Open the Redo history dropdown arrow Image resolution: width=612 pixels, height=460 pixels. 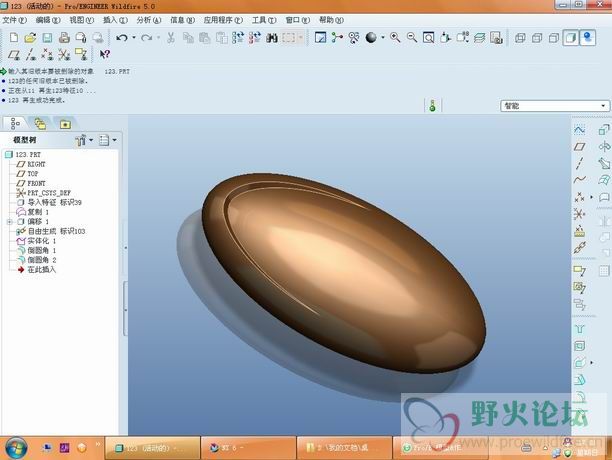coord(158,37)
